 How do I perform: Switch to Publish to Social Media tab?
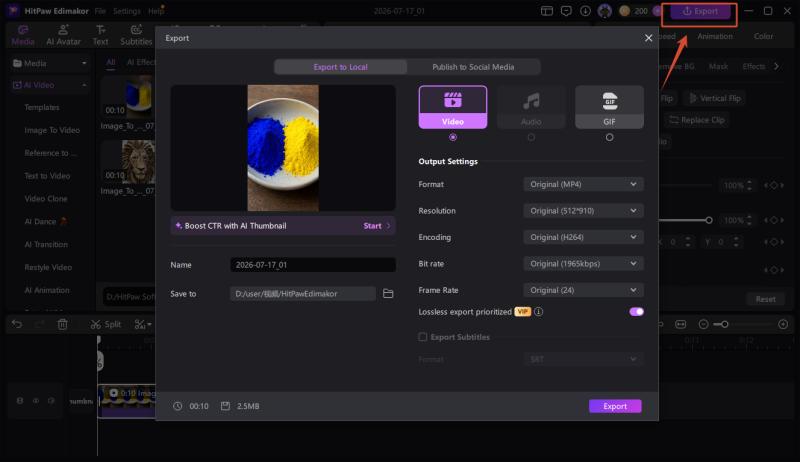tap(473, 67)
